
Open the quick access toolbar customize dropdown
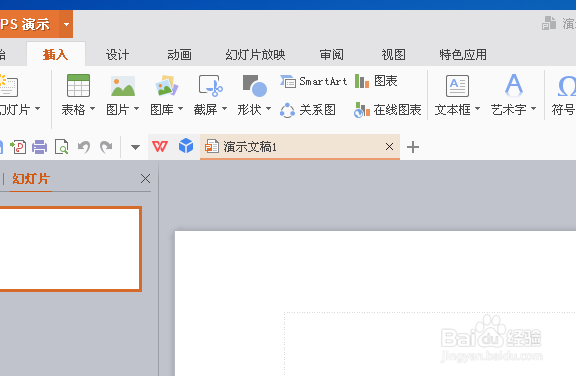click(x=136, y=147)
